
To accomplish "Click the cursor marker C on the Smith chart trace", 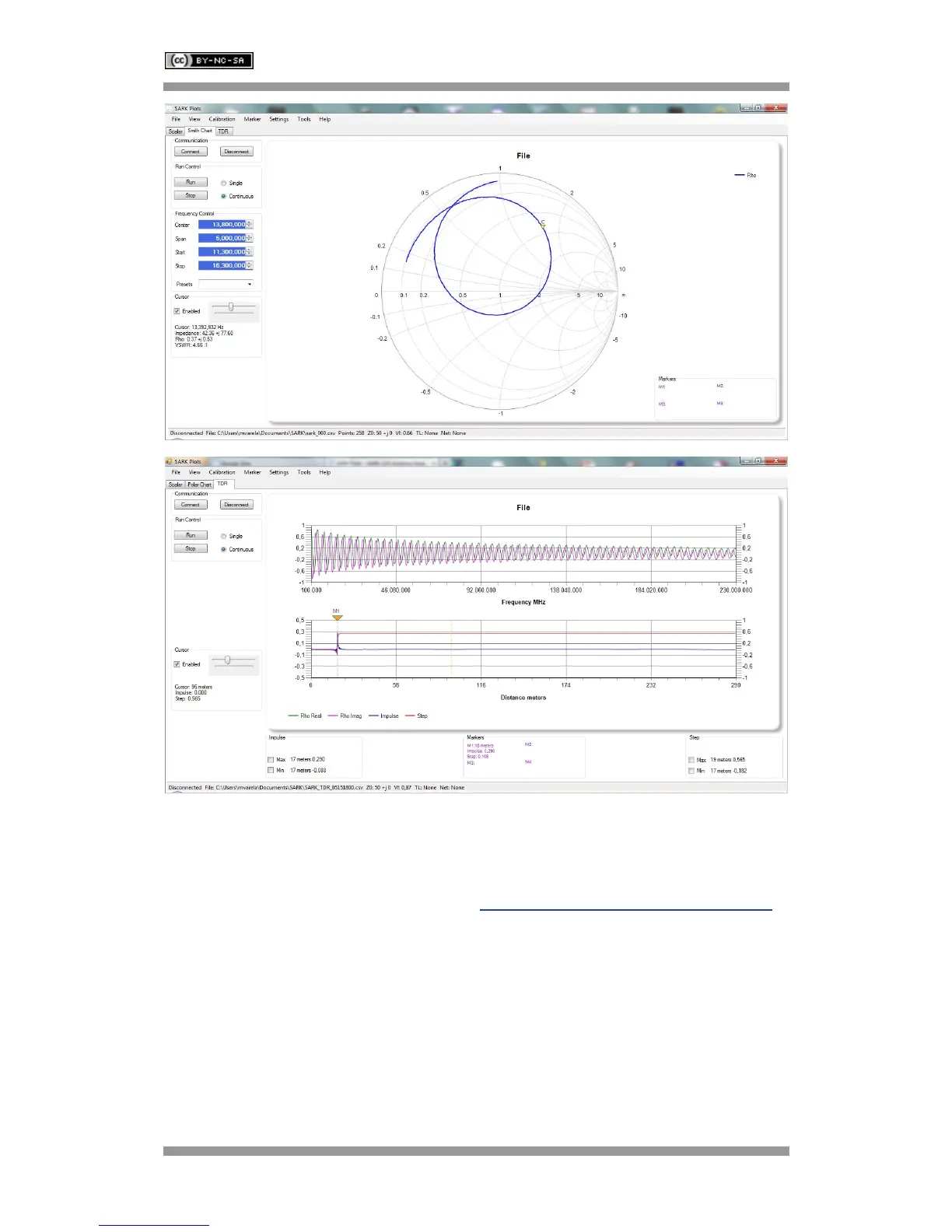I will tap(543, 224).
